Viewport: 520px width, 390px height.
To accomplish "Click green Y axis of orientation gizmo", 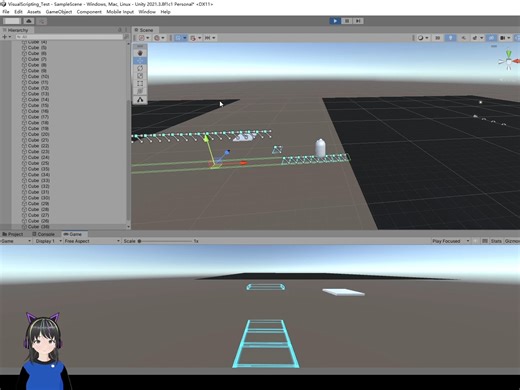I will pos(508,54).
